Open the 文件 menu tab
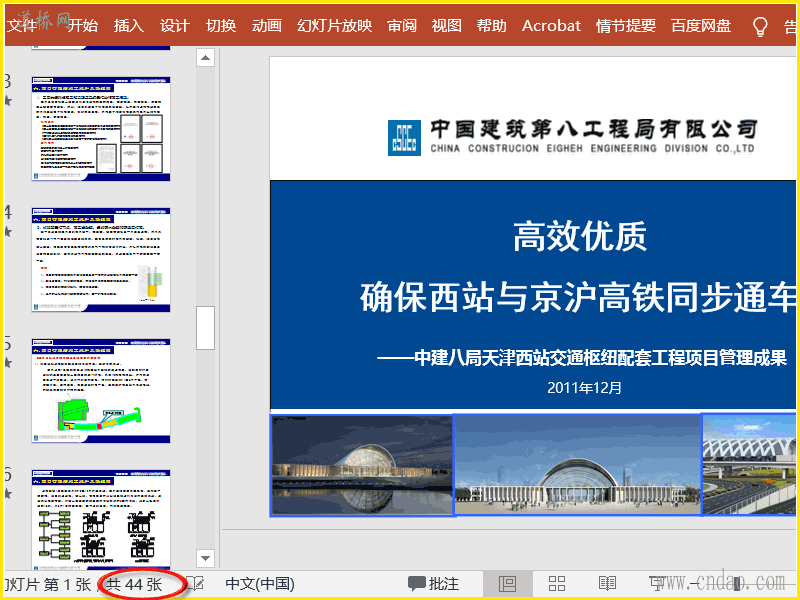The image size is (800, 600). pos(22,26)
